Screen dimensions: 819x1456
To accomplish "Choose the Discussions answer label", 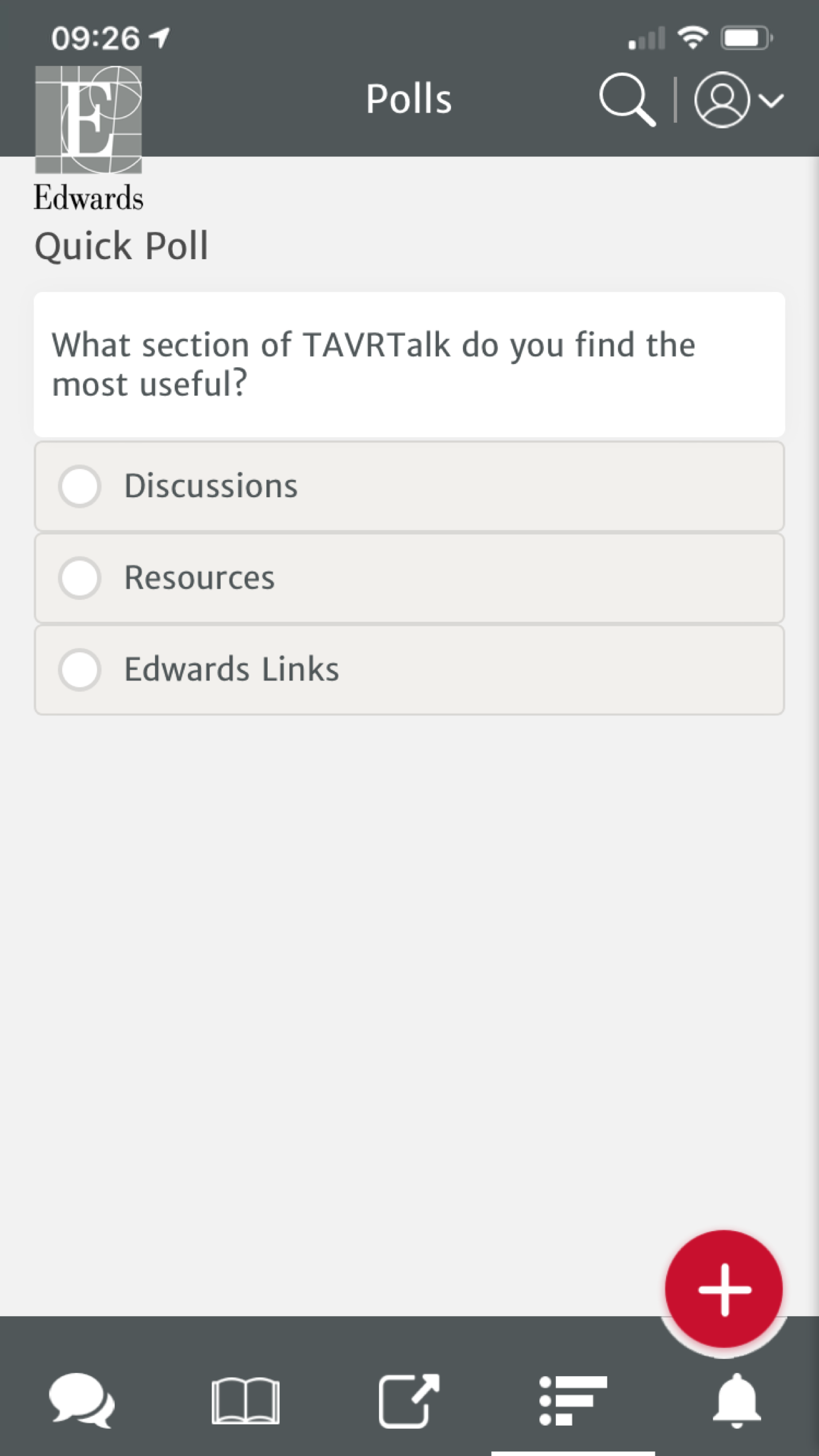I will pyautogui.click(x=211, y=486).
